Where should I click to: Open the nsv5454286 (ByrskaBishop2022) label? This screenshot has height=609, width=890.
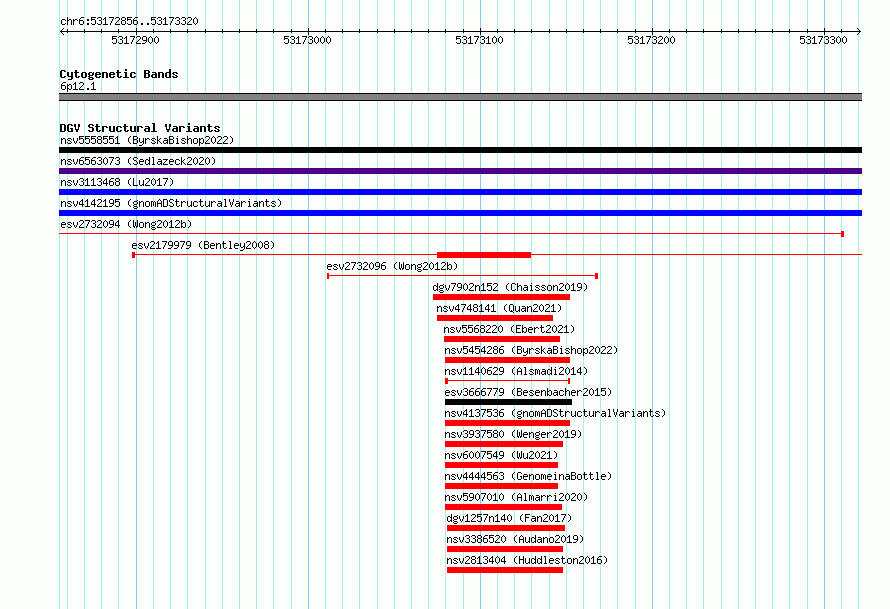point(531,350)
